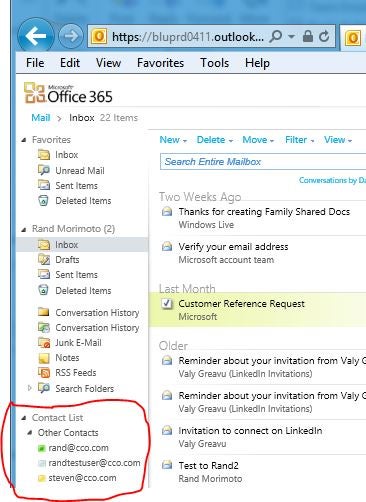Click the Mail breadcrumb link

pyautogui.click(x=41, y=118)
